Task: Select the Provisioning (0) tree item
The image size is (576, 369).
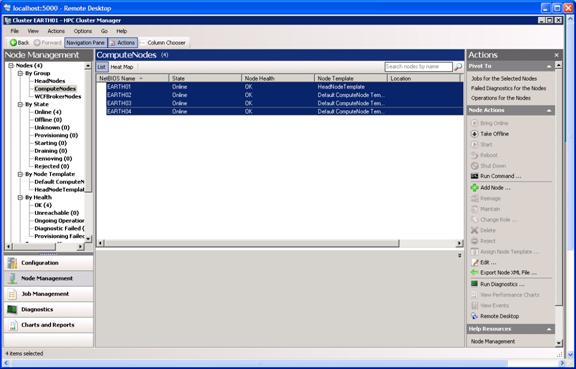Action: click(x=56, y=135)
